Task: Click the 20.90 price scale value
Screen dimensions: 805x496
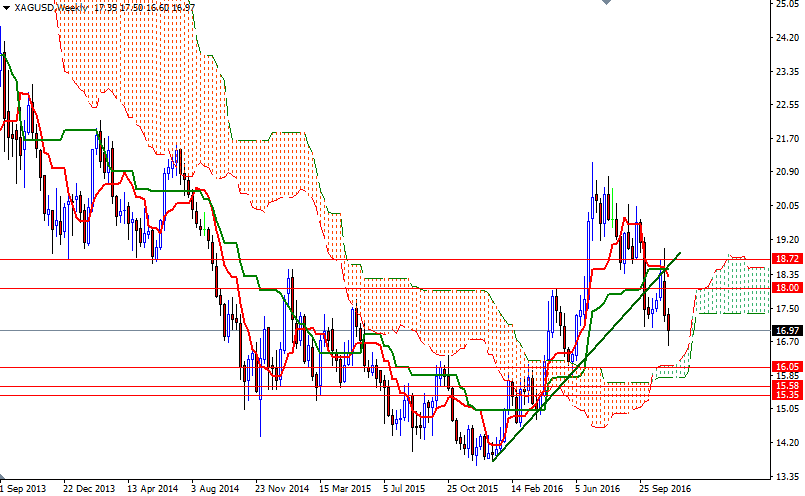Action: tap(788, 172)
